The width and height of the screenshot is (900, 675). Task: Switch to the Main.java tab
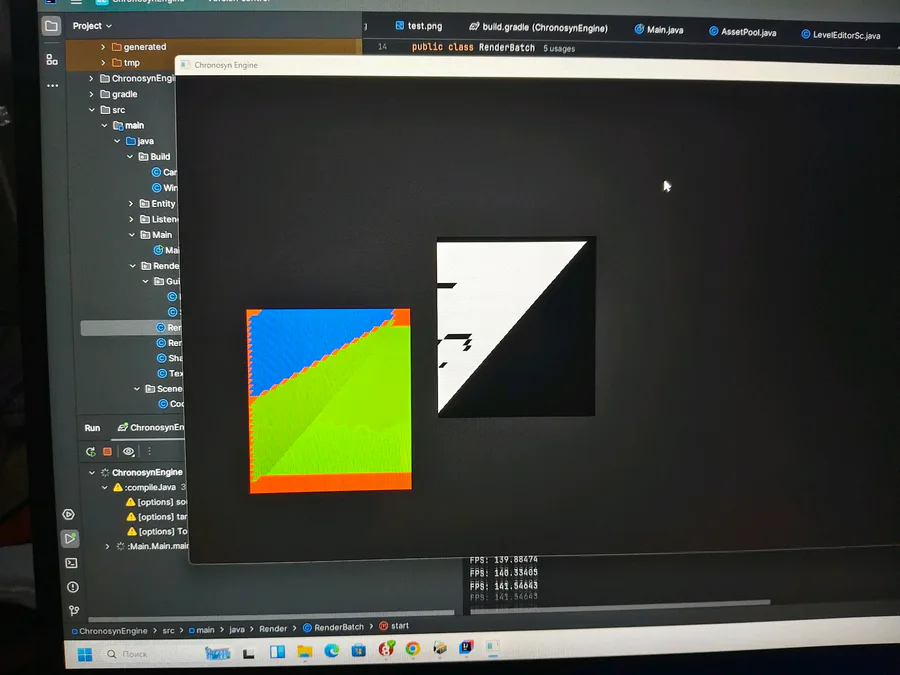pos(659,30)
